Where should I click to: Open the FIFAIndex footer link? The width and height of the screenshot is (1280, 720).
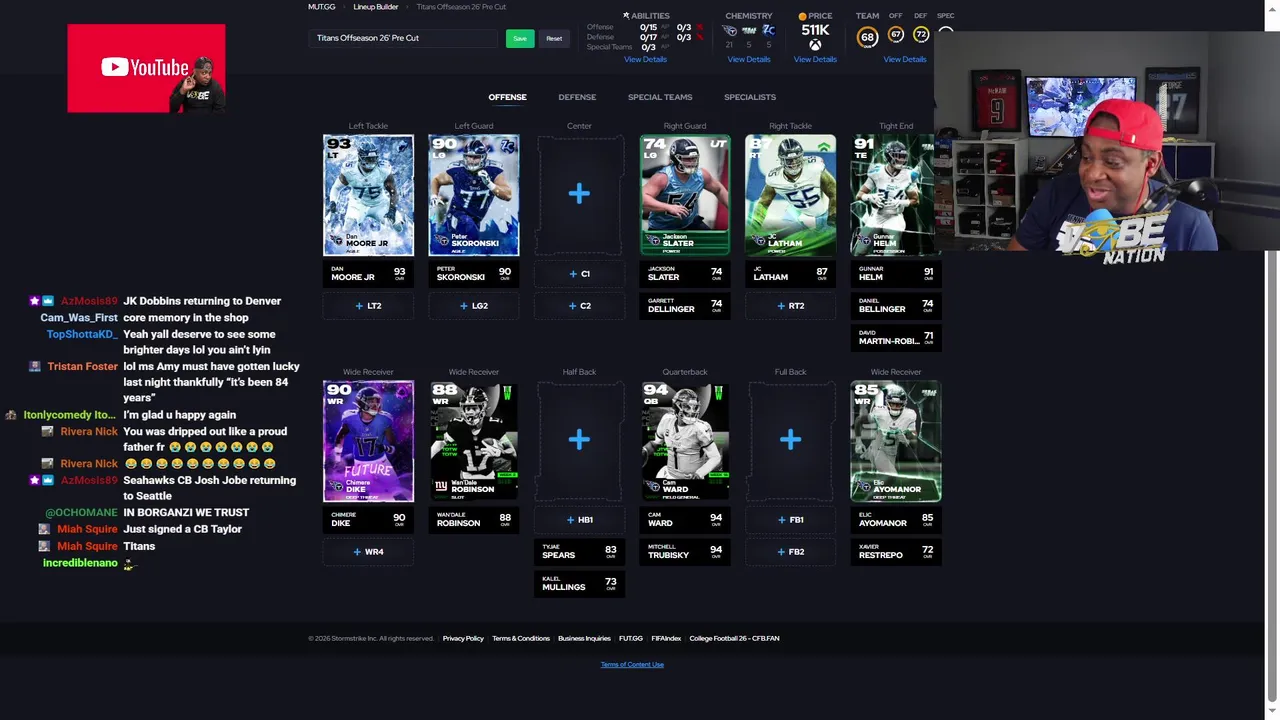click(x=666, y=639)
